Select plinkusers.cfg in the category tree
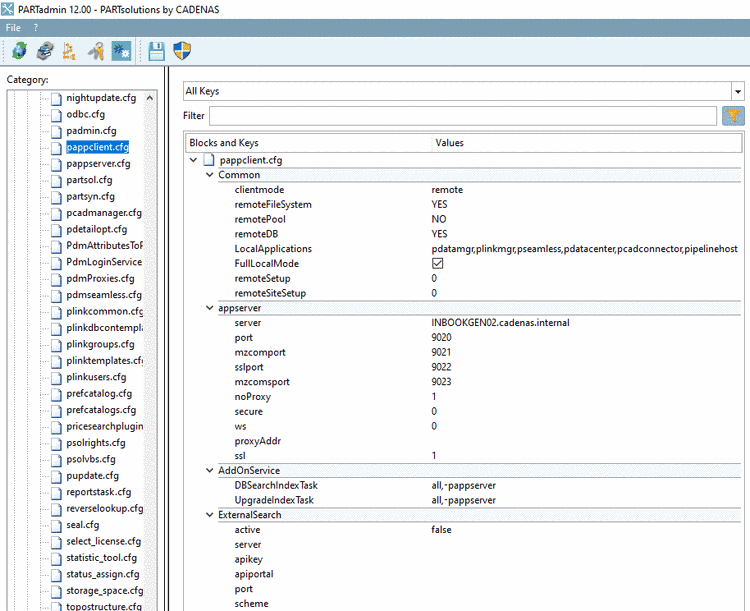Image resolution: width=750 pixels, height=611 pixels. pos(96,377)
